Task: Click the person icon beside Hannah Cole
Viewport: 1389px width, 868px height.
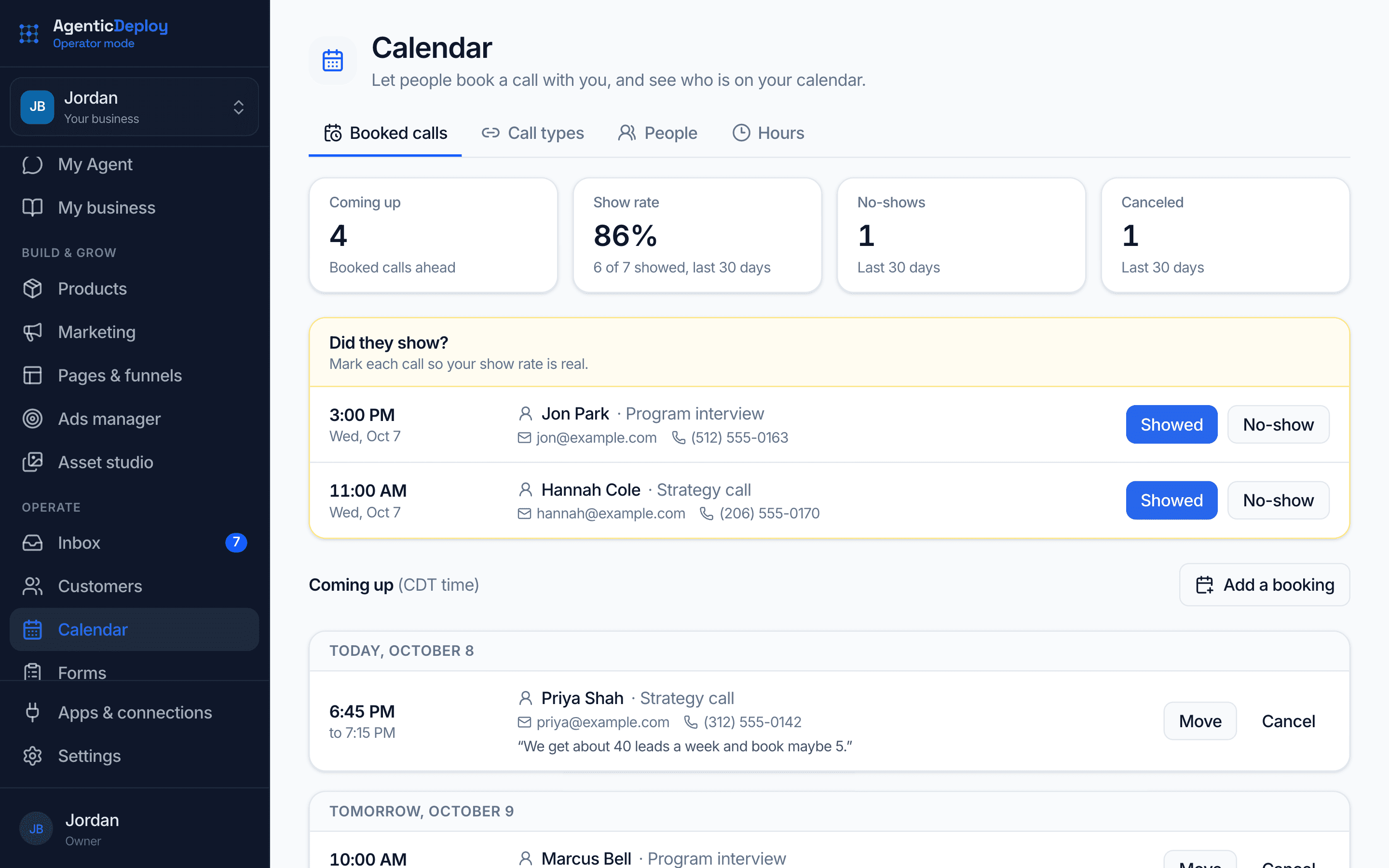Action: point(525,489)
